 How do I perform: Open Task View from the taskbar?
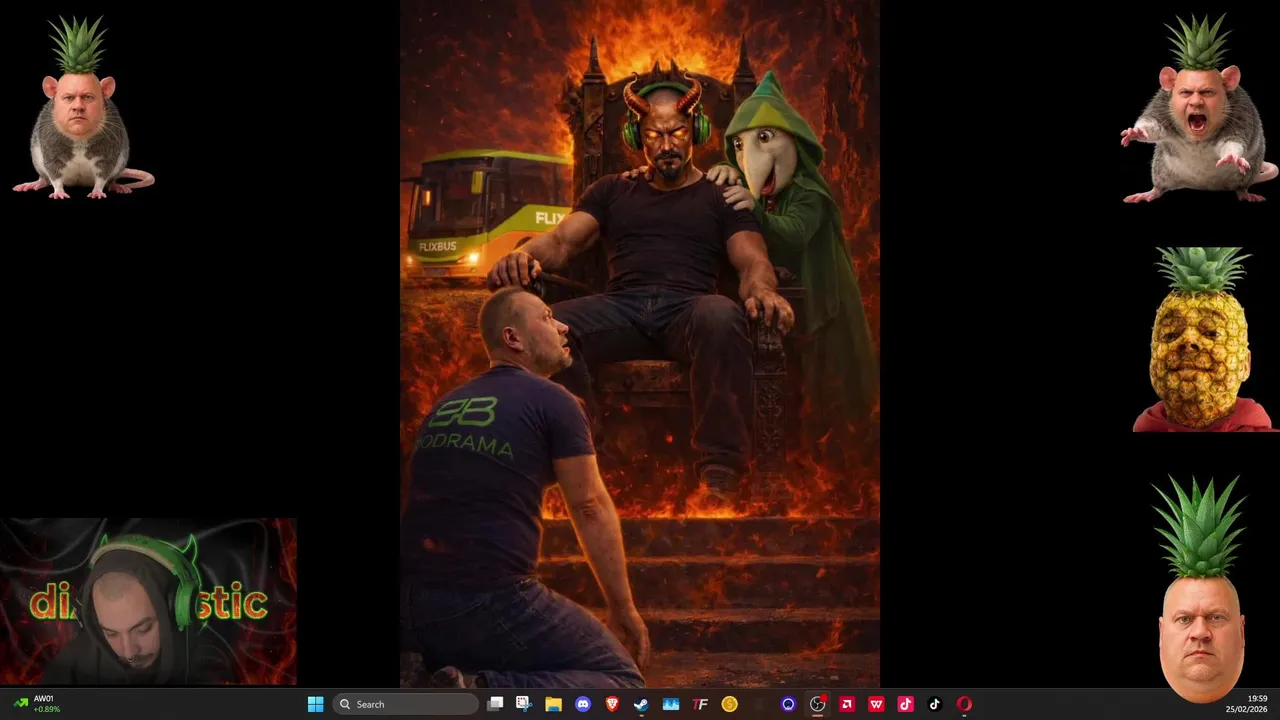point(495,704)
